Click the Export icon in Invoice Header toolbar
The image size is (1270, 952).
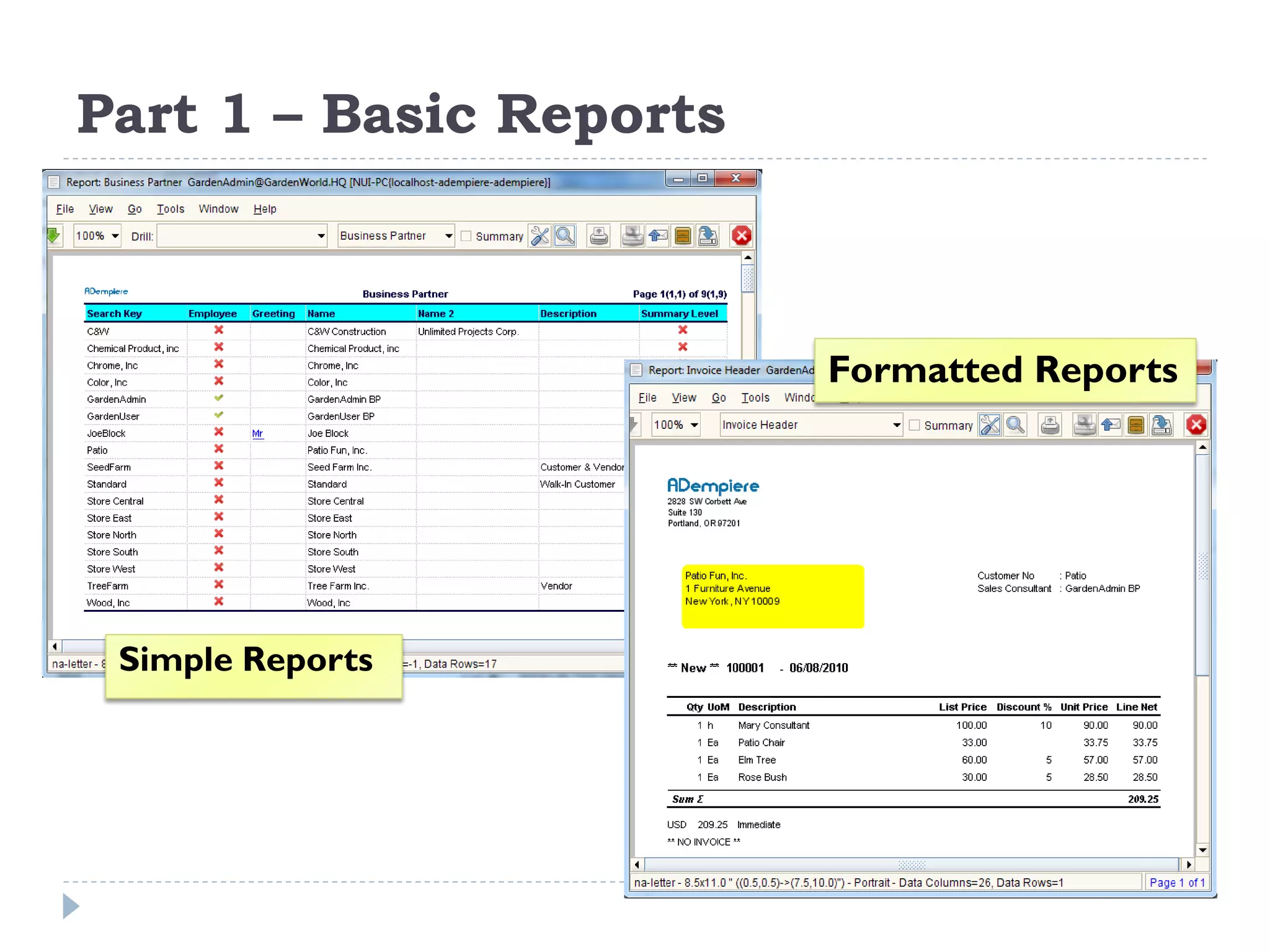[1161, 425]
